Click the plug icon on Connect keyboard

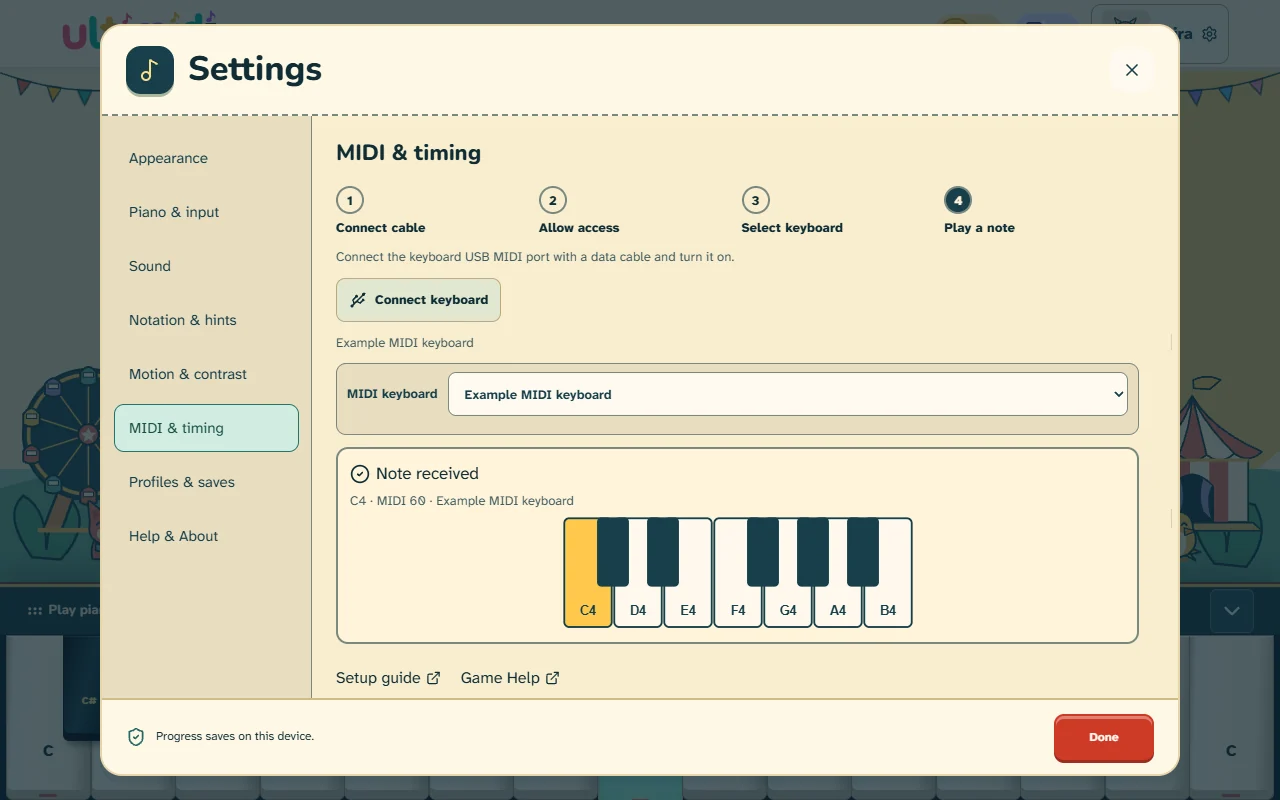point(358,300)
